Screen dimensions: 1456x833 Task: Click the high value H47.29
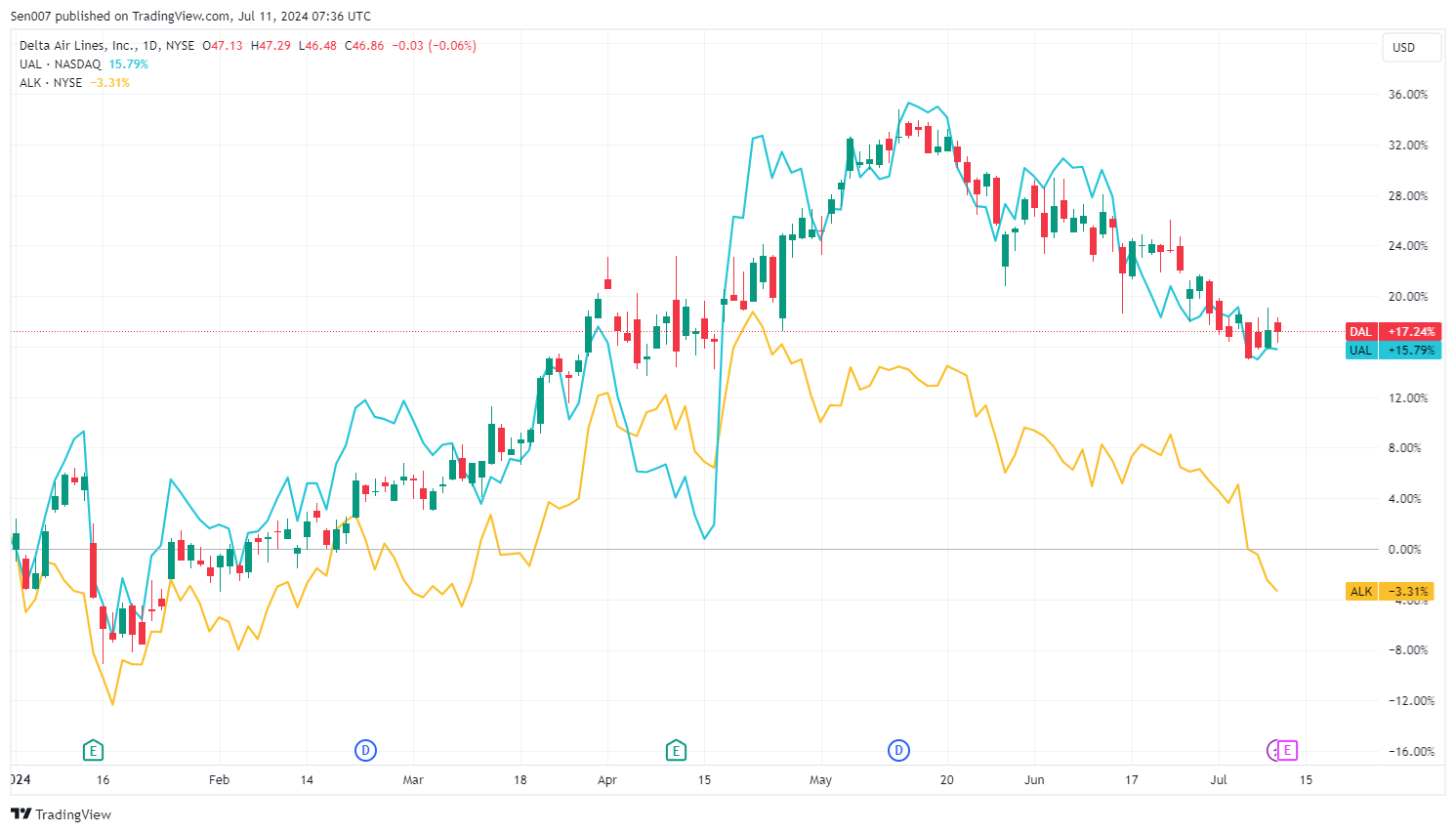click(x=270, y=46)
